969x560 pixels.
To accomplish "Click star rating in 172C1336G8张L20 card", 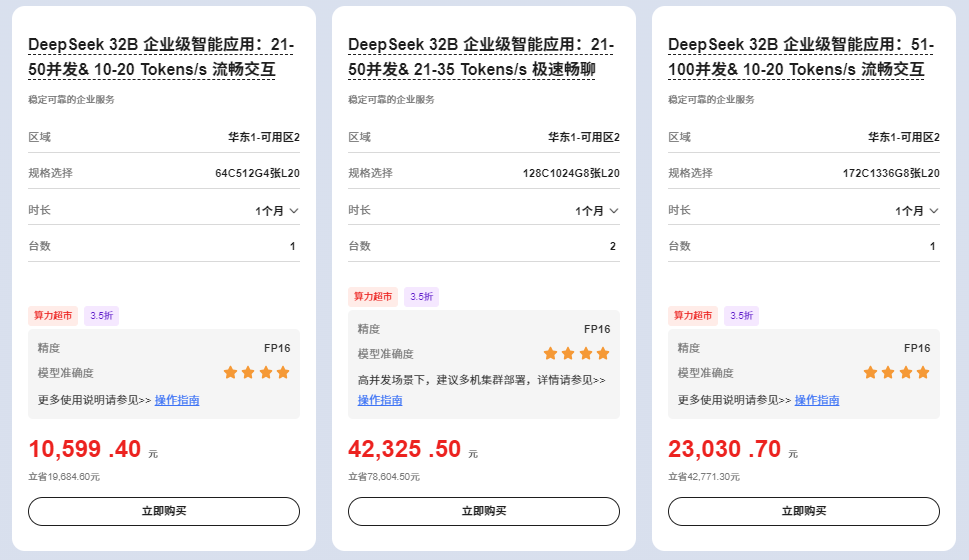I will pyautogui.click(x=897, y=372).
